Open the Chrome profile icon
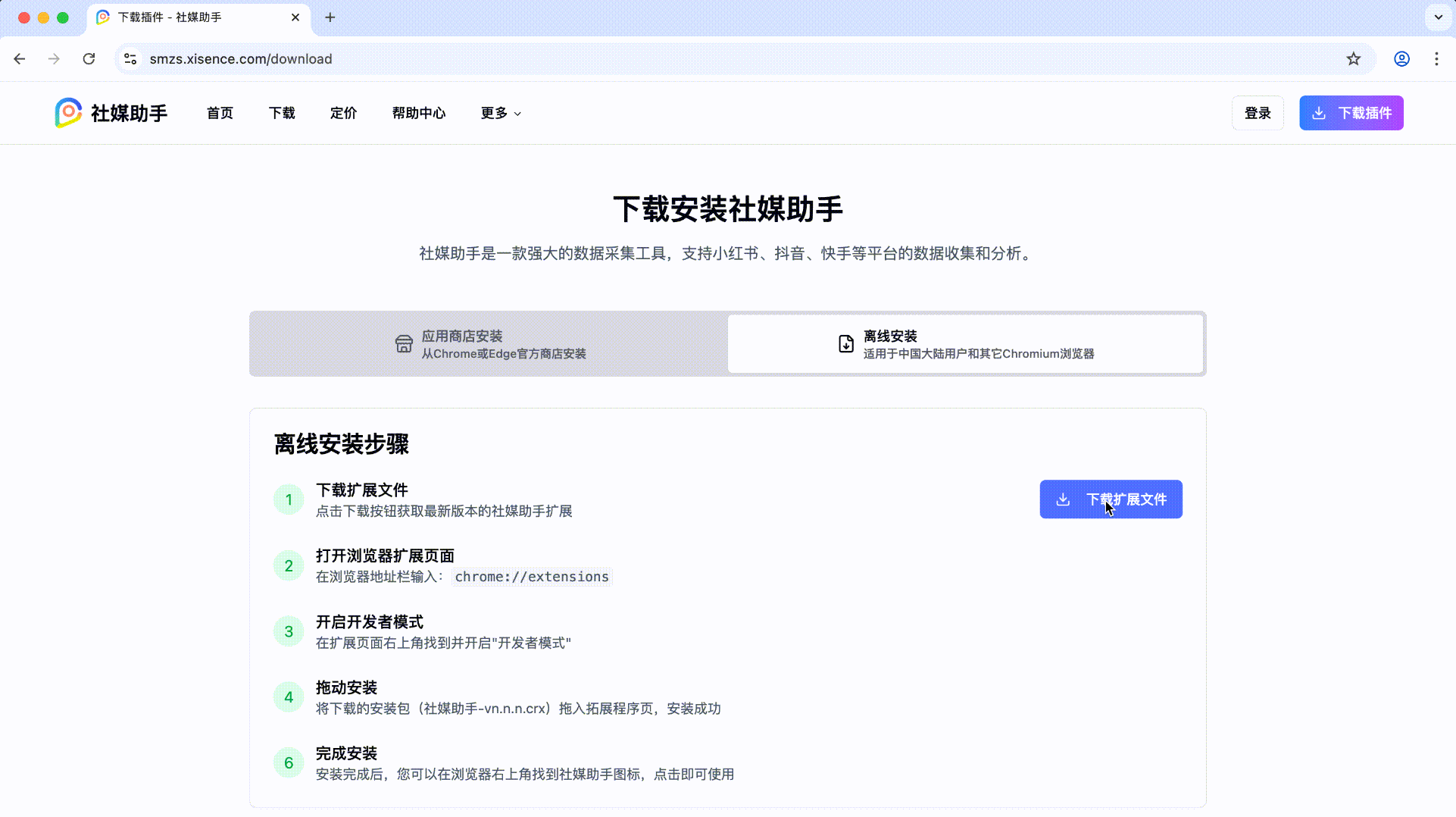This screenshot has width=1456, height=817. 1402,59
